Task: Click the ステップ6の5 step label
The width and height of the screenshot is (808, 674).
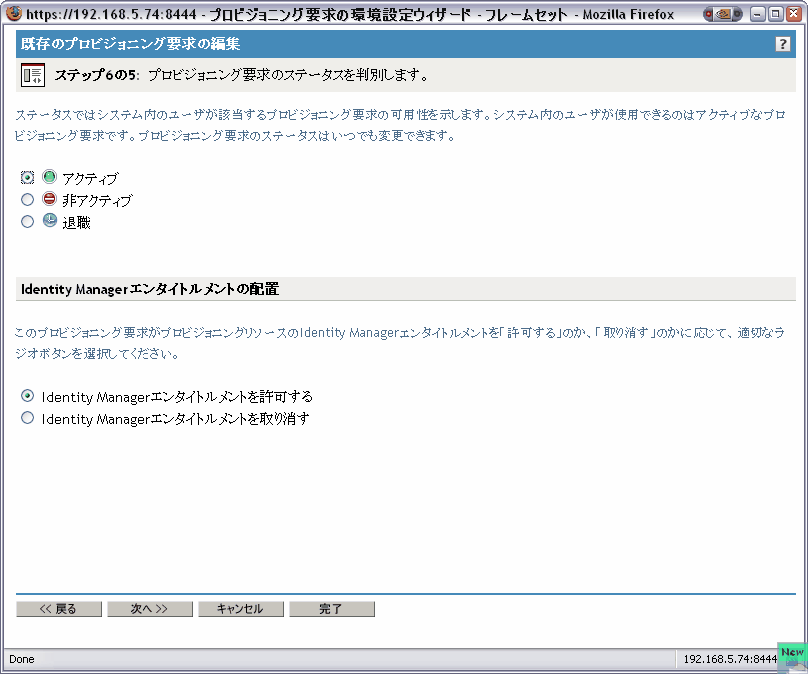Action: tap(97, 75)
